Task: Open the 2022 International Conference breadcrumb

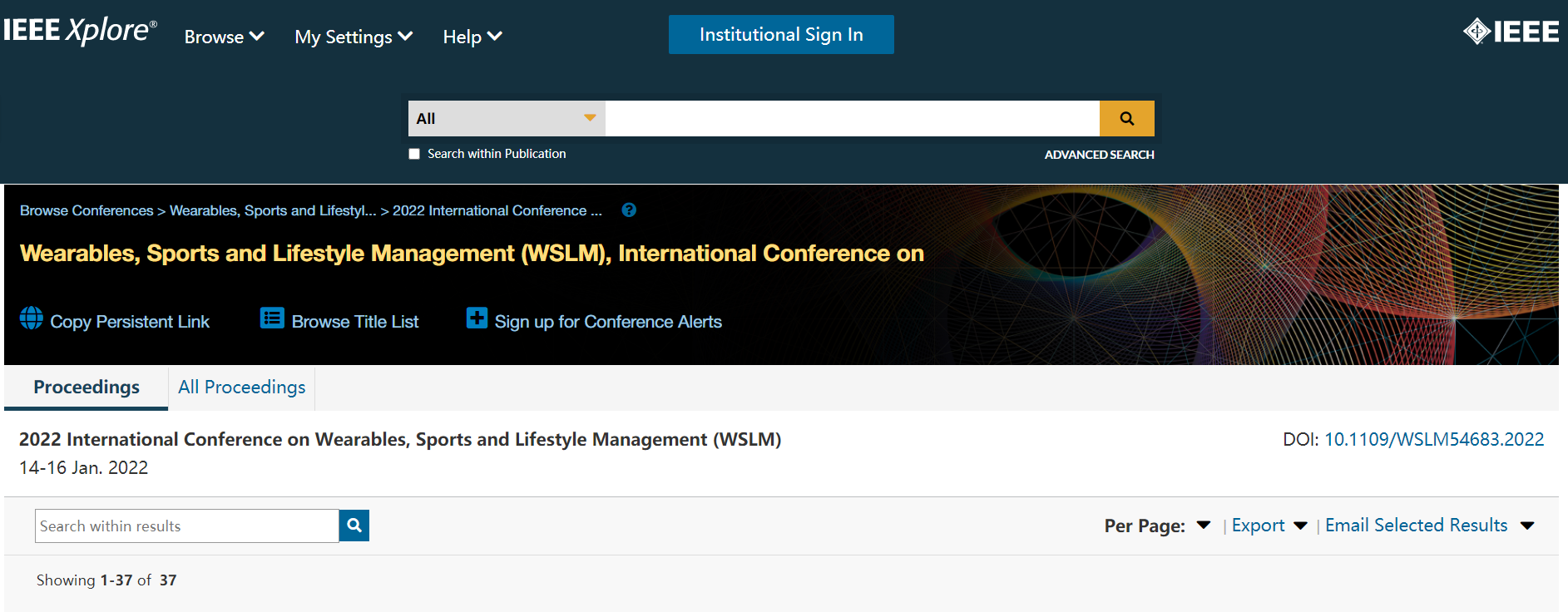Action: 497,210
